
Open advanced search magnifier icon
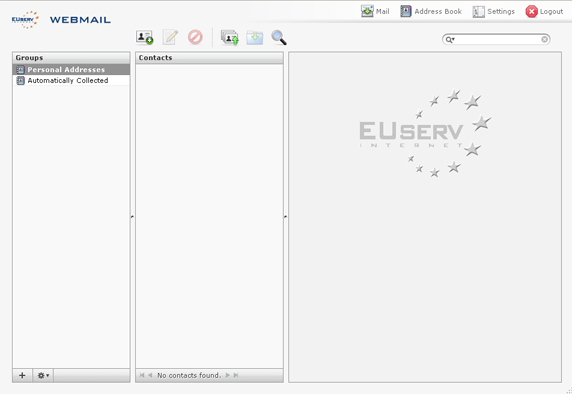279,38
